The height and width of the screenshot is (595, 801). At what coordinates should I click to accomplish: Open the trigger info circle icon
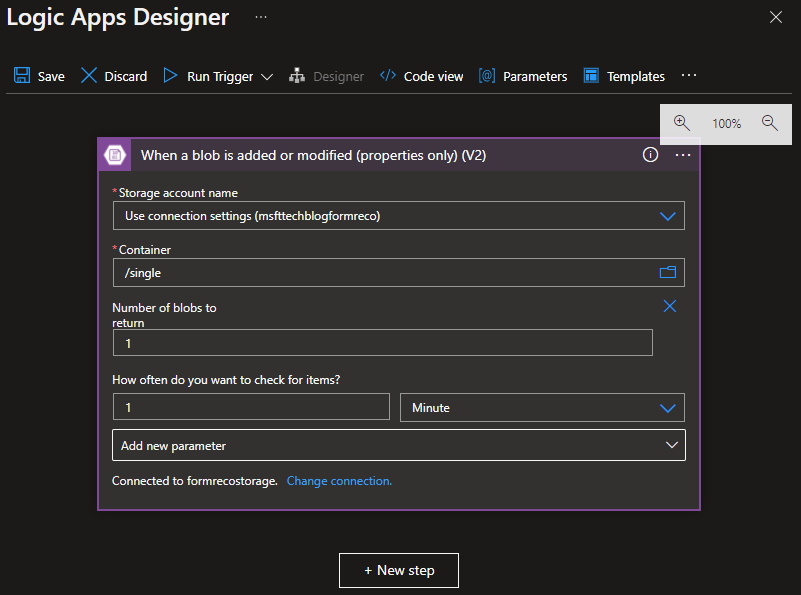[x=650, y=155]
